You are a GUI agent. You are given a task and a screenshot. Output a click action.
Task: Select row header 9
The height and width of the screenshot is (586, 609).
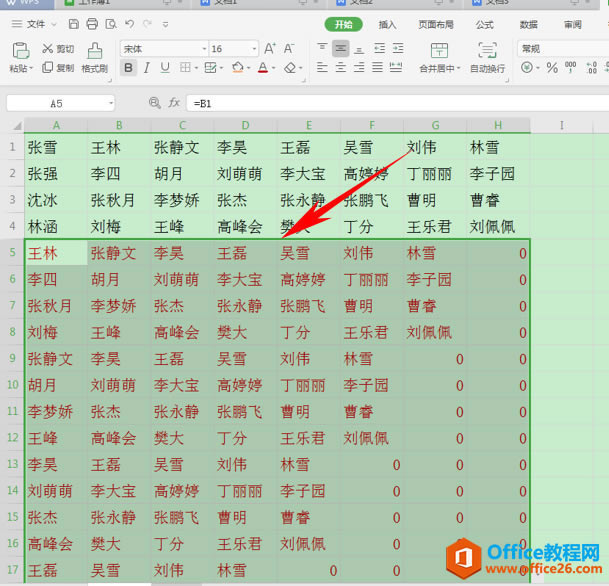pyautogui.click(x=12, y=358)
